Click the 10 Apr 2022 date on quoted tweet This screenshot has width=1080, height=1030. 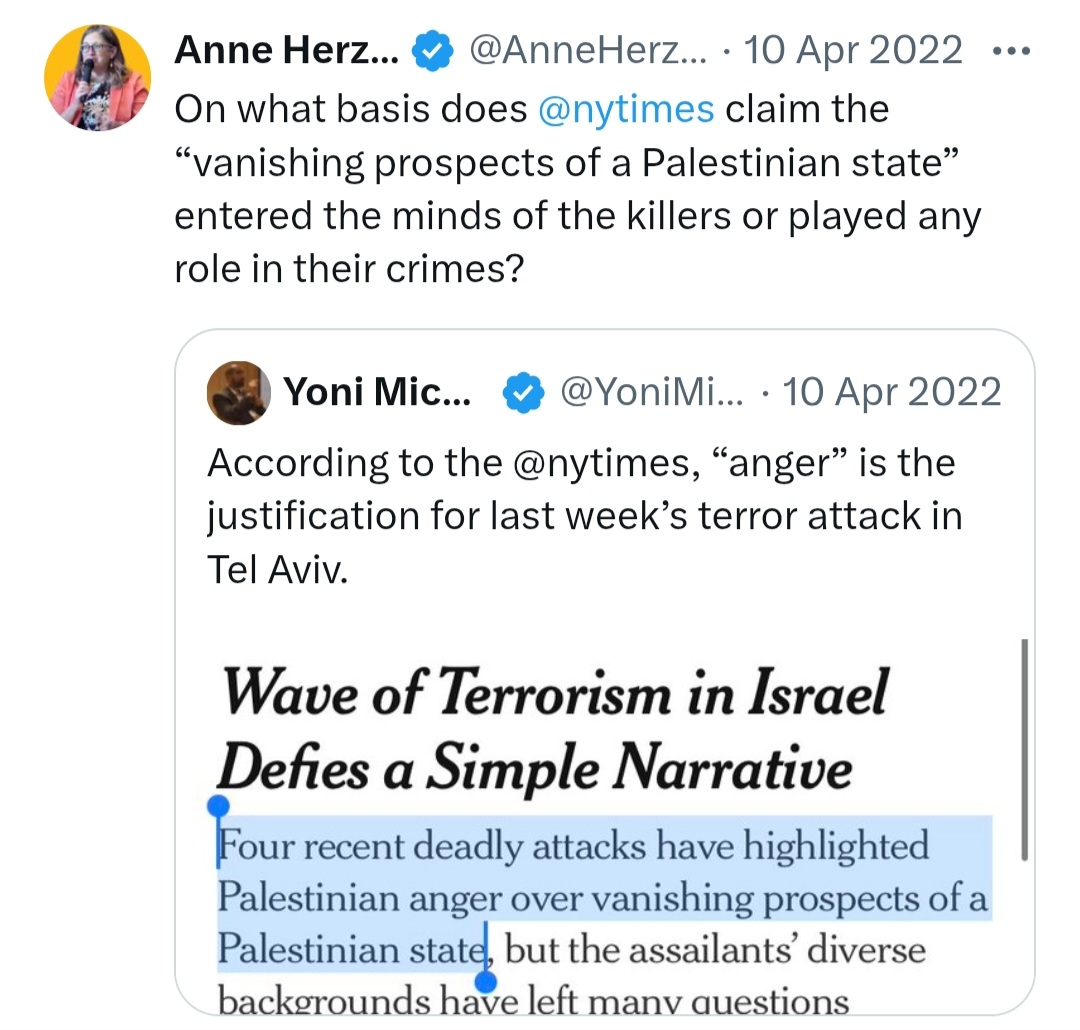pyautogui.click(x=891, y=392)
